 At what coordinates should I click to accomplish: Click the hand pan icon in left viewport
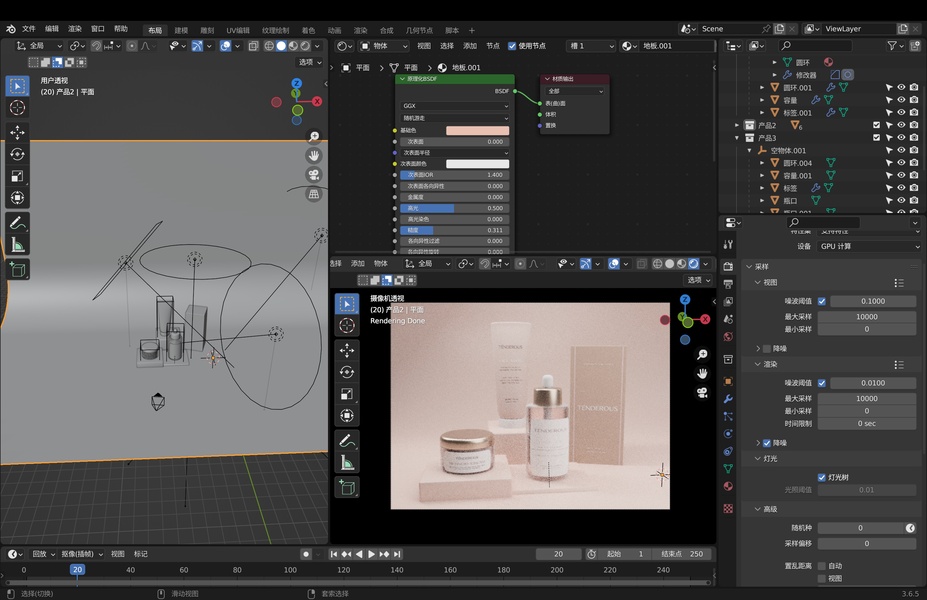(314, 156)
